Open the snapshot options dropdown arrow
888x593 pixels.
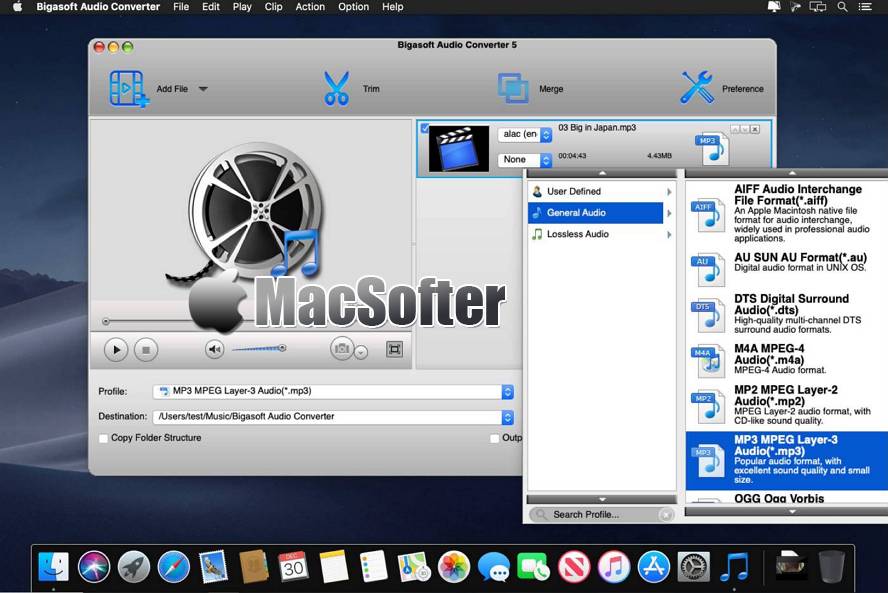coord(361,352)
